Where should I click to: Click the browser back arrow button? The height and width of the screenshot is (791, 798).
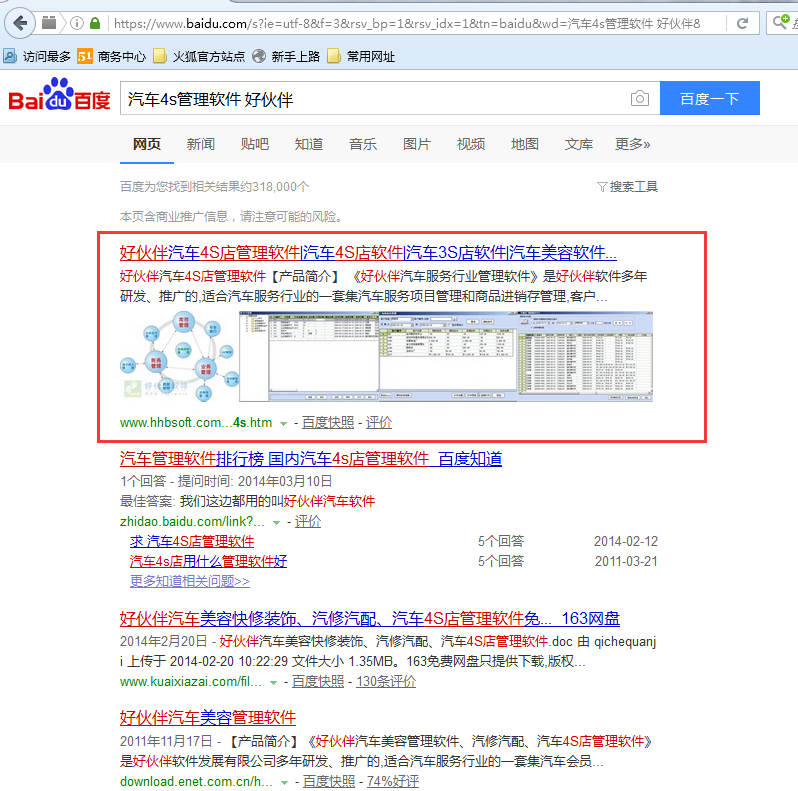[x=20, y=23]
